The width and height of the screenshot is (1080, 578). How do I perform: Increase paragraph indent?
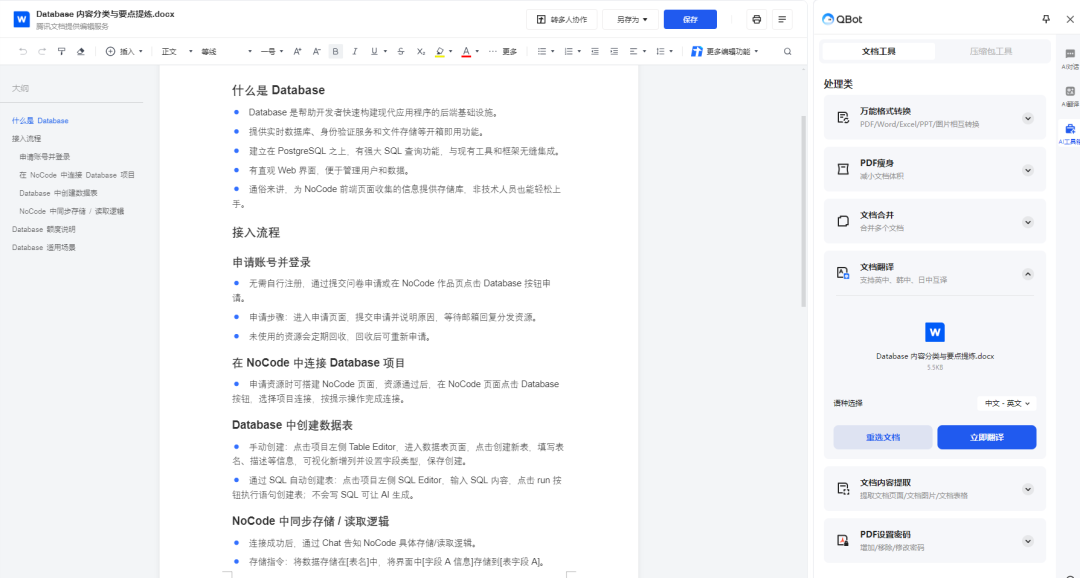point(614,51)
